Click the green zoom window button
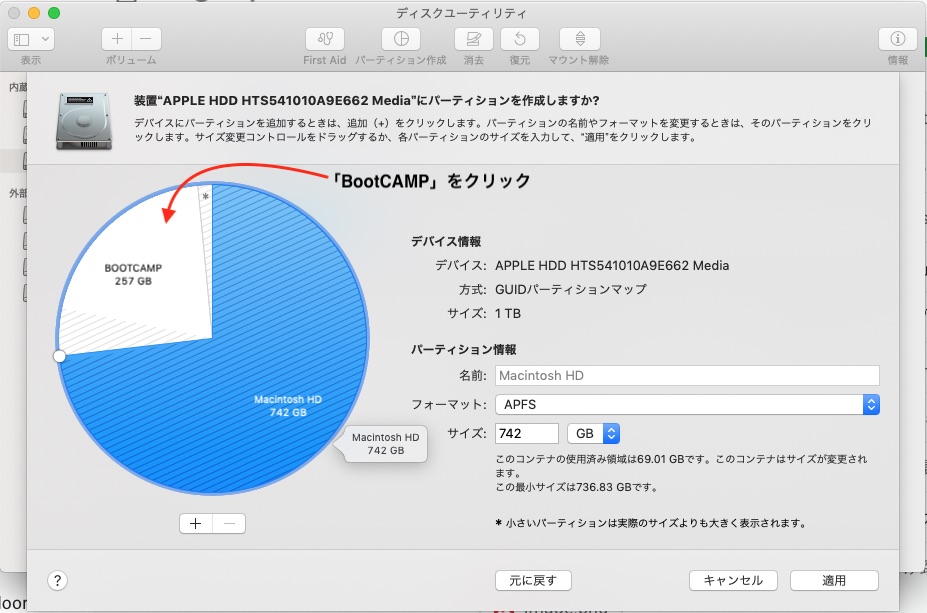The image size is (927, 613). [54, 13]
